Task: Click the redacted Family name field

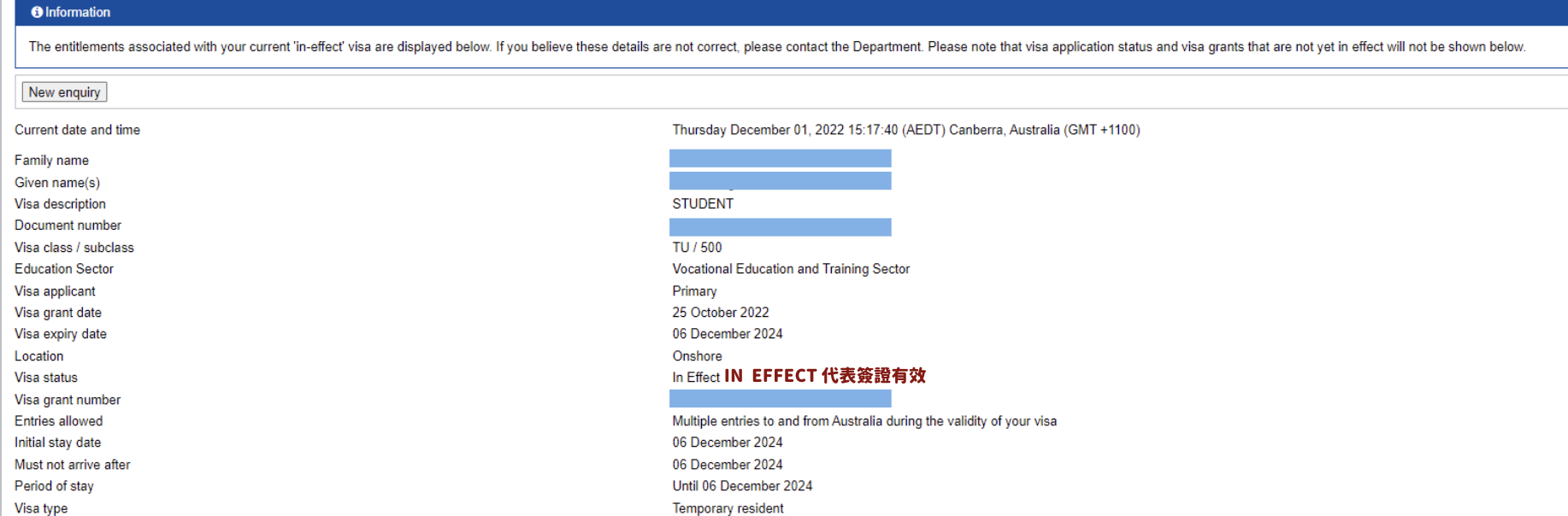Action: [x=780, y=159]
